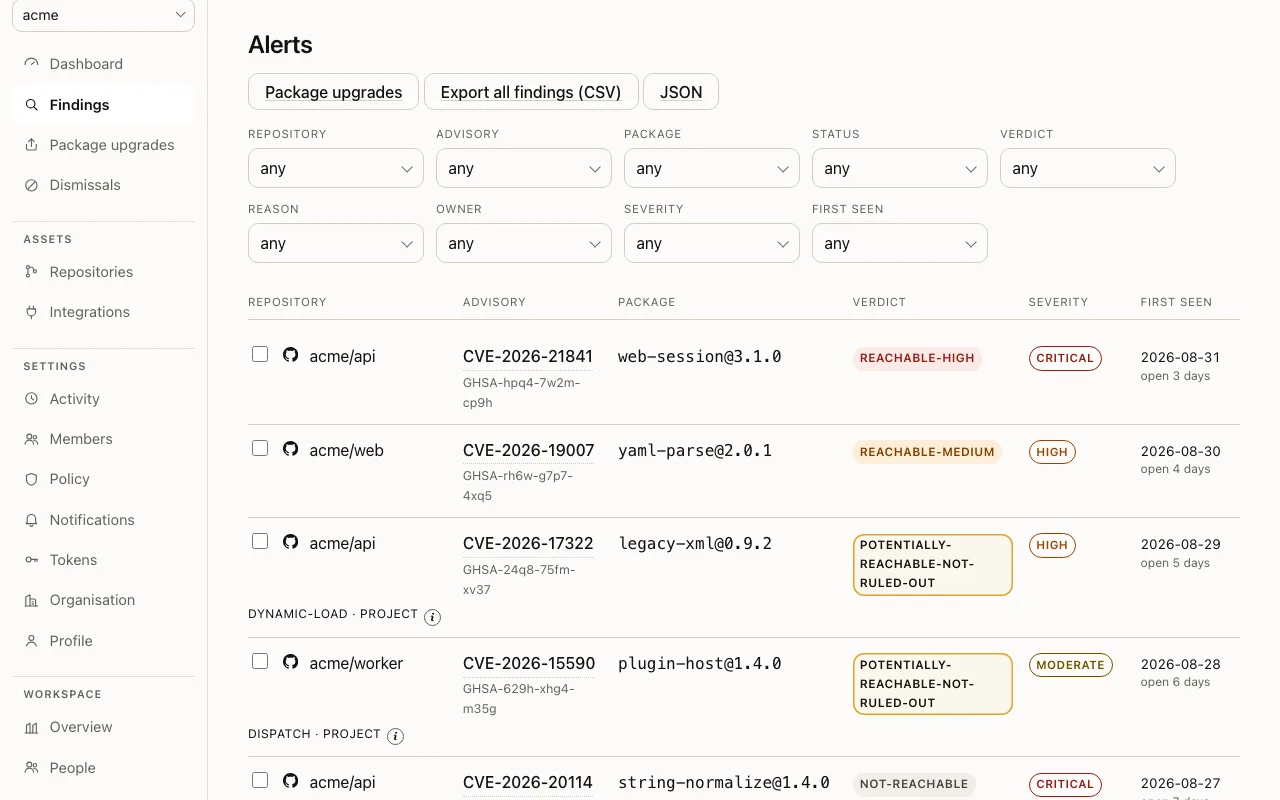Toggle the acme/worker row checkbox
The image size is (1280, 800).
tap(260, 661)
